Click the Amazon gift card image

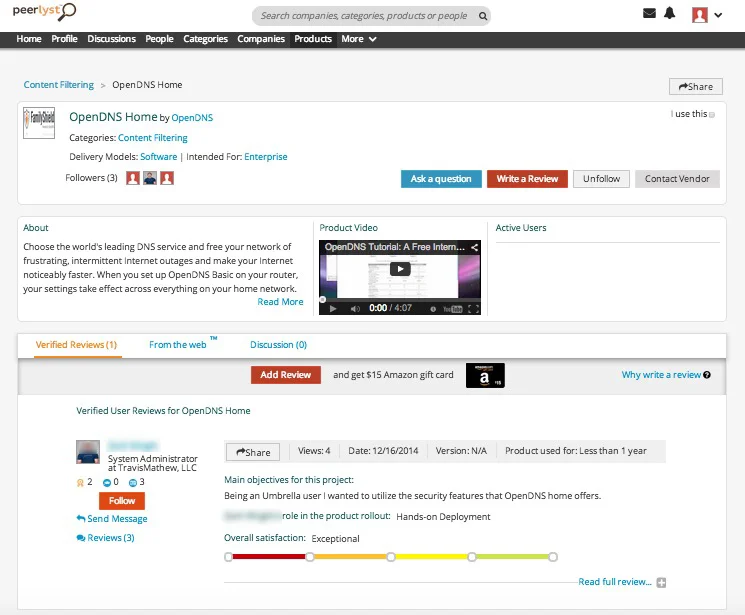click(485, 375)
